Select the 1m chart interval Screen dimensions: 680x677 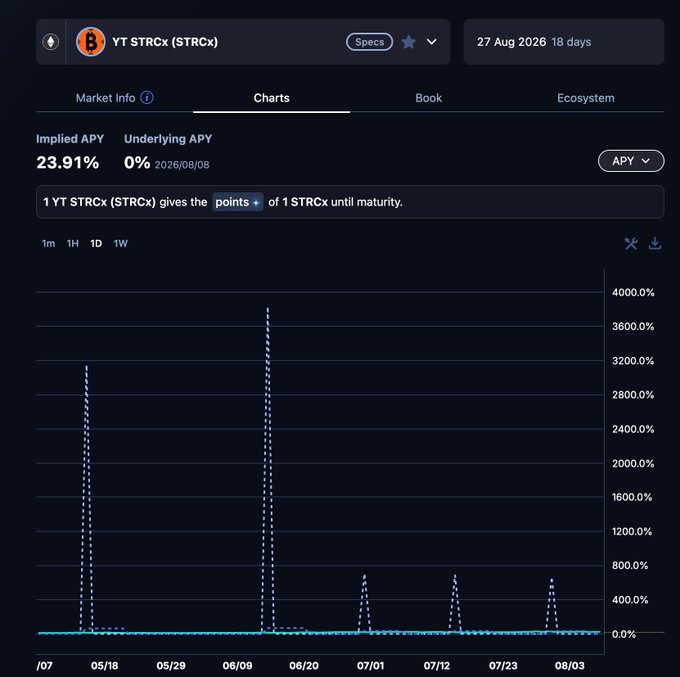(49, 243)
